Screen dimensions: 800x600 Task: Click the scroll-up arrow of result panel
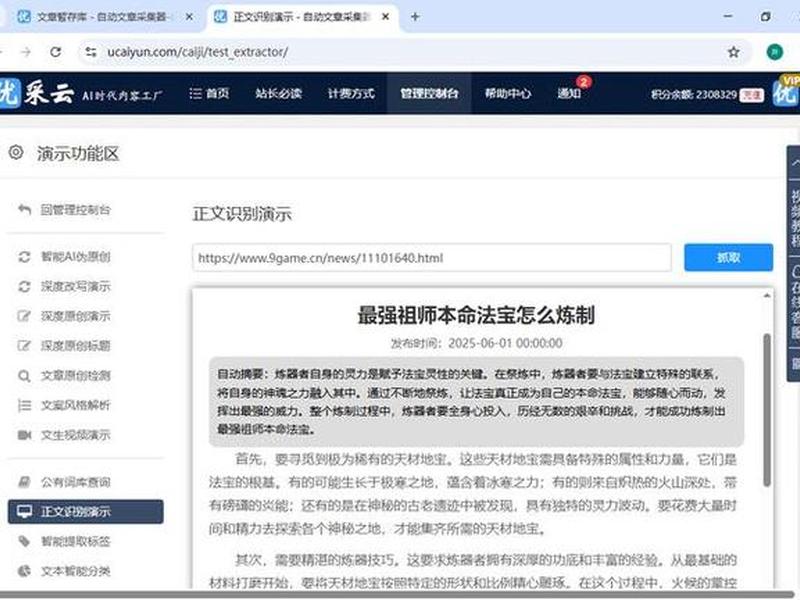coord(766,296)
